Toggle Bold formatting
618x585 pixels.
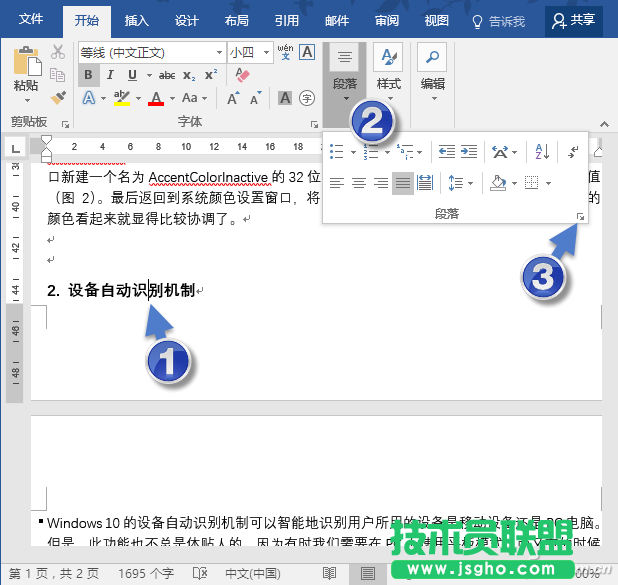point(88,75)
